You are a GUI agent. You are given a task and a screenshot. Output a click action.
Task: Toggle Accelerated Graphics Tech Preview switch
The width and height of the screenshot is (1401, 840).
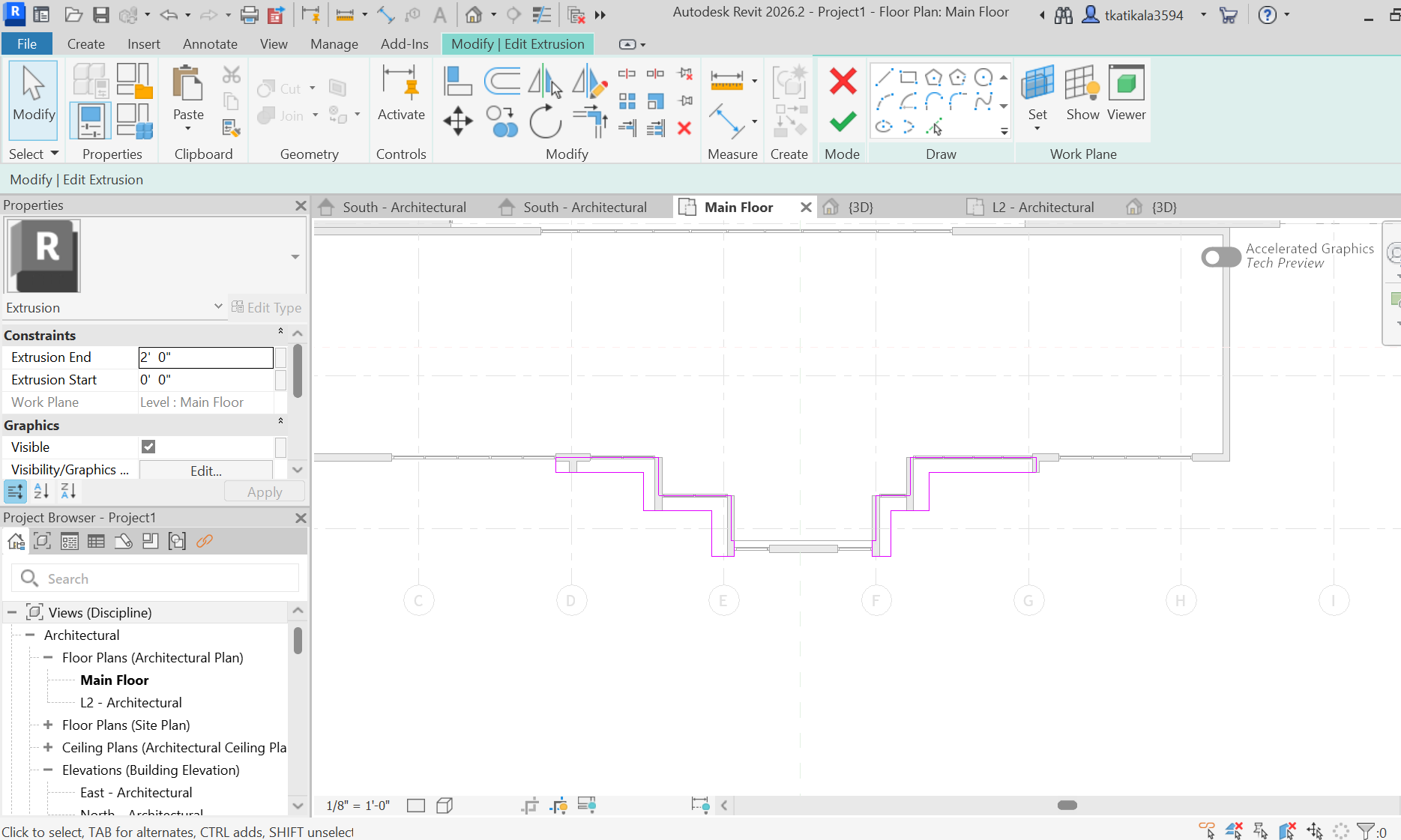pyautogui.click(x=1220, y=257)
